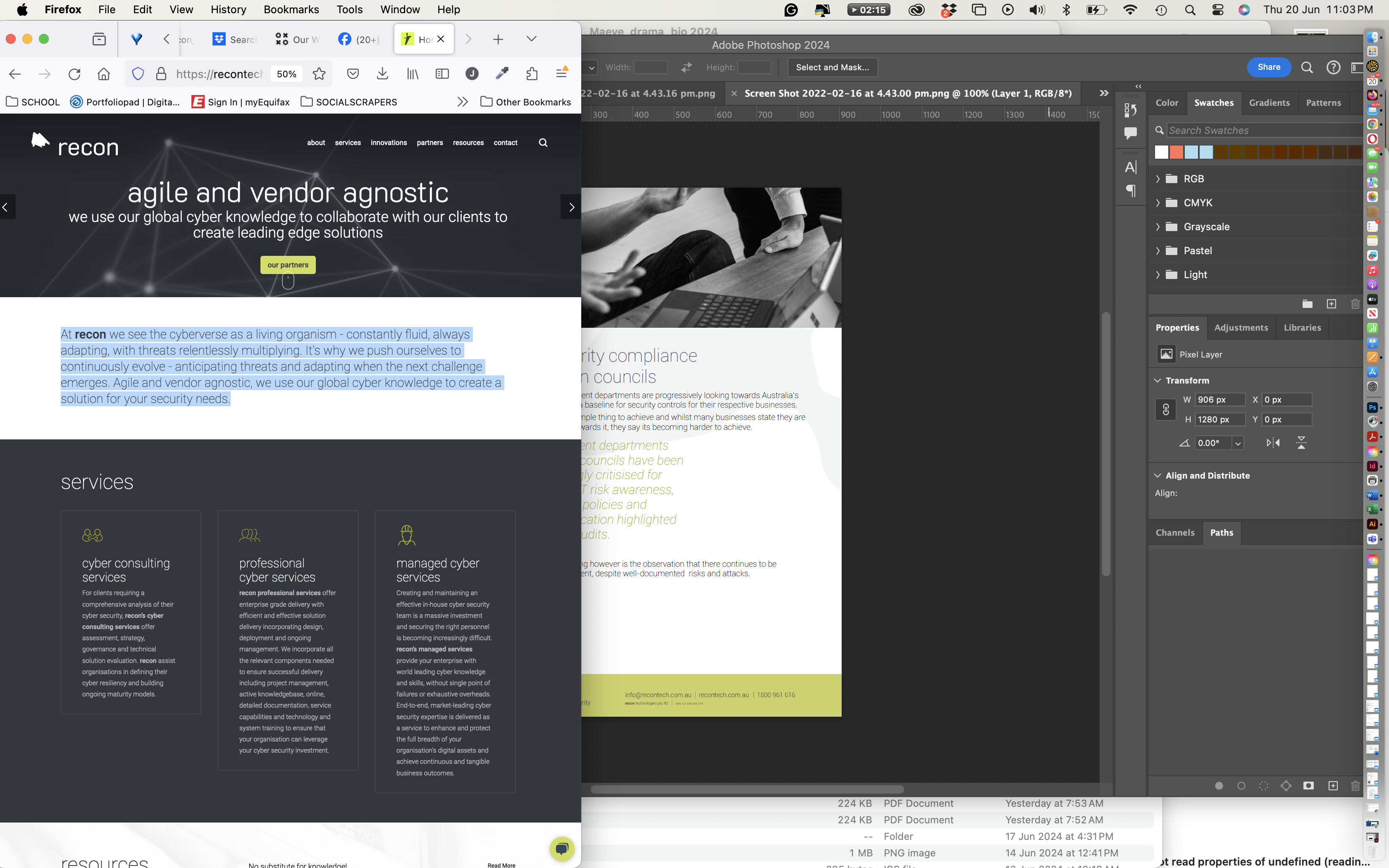Toggle the width-height link constraint
This screenshot has height=868, width=1389.
click(1166, 409)
